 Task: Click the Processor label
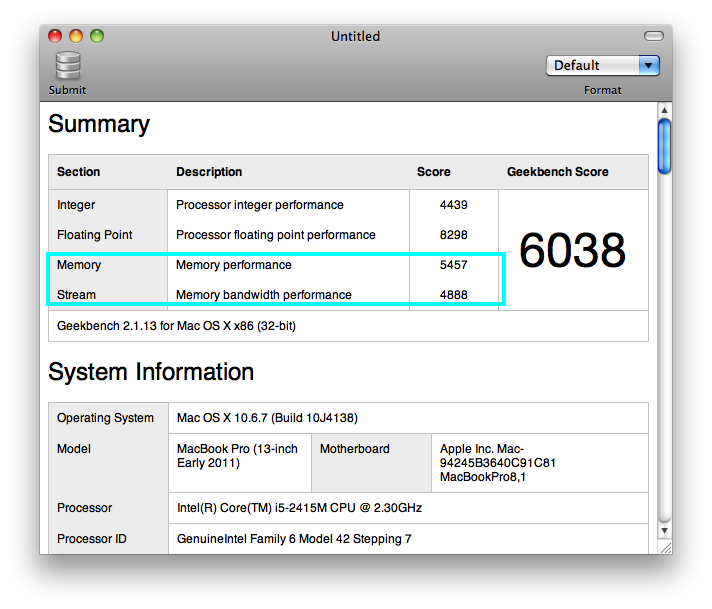coord(84,508)
